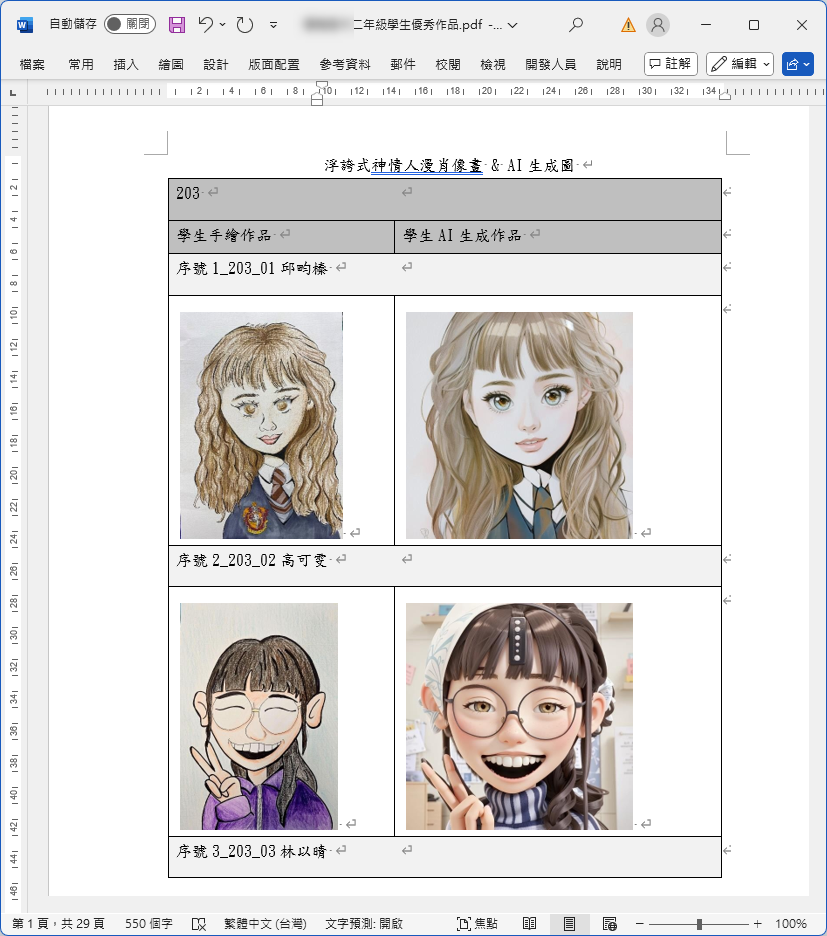Viewport: 827px width, 936px height.
Task: Open the 說明 ribbon tab
Action: [608, 64]
